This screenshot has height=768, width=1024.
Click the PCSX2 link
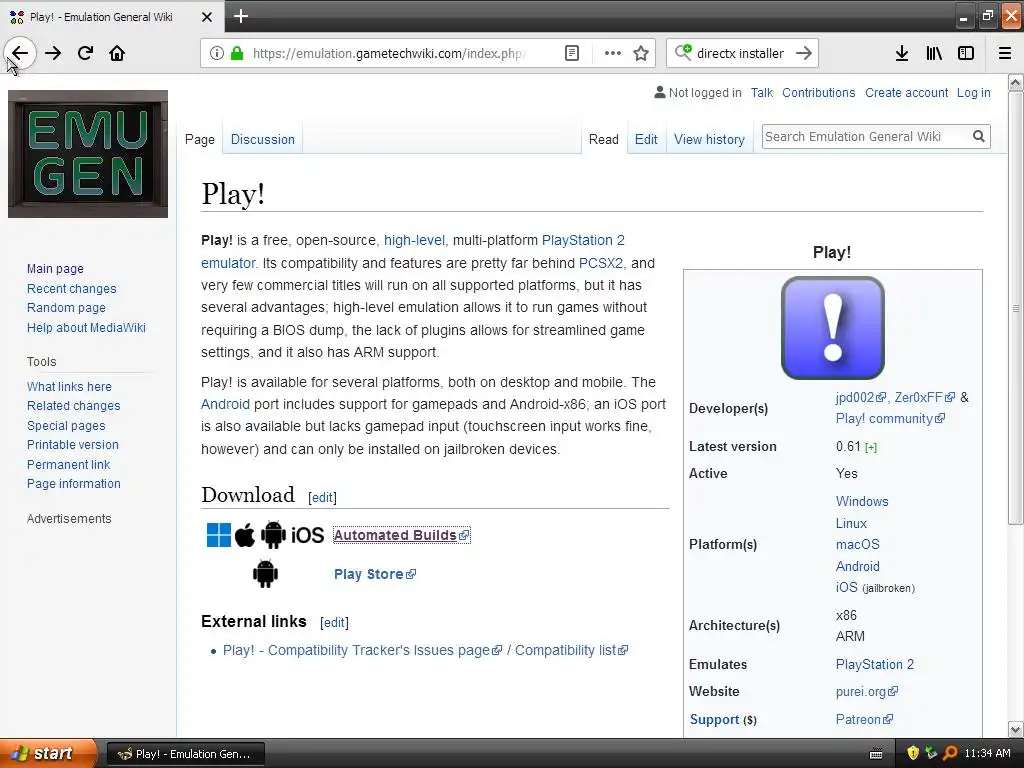coord(601,263)
